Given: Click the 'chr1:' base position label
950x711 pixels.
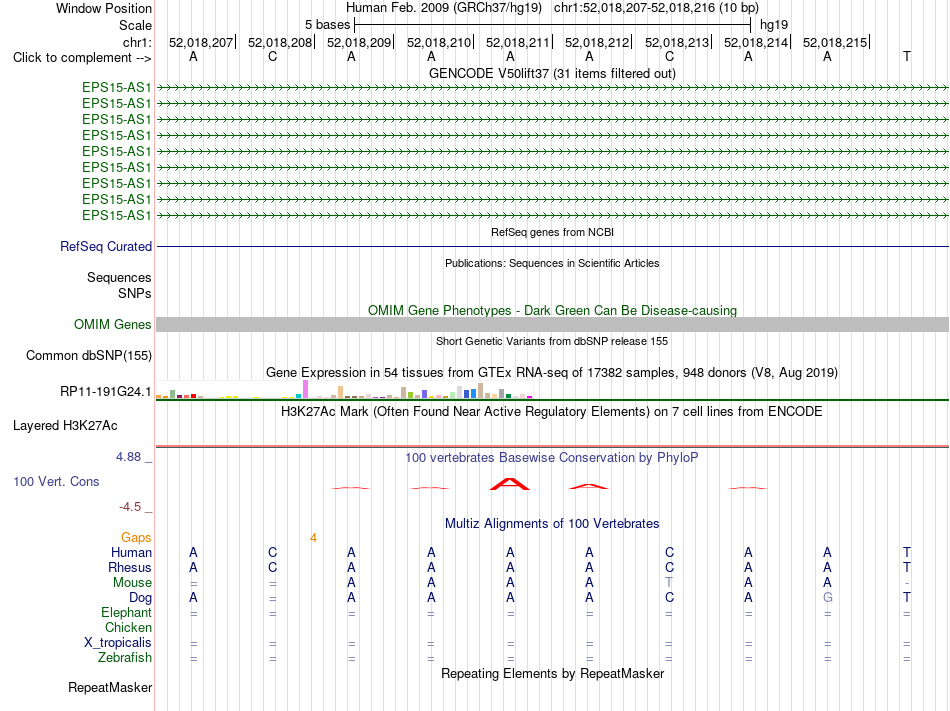Looking at the screenshot, I should coord(138,42).
